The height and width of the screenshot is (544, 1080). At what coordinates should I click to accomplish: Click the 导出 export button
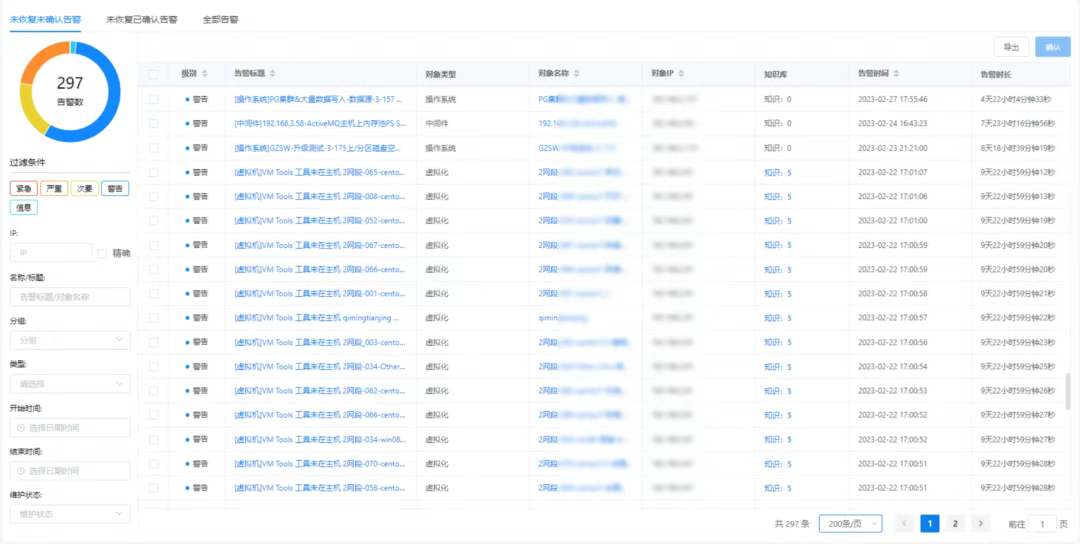1011,47
